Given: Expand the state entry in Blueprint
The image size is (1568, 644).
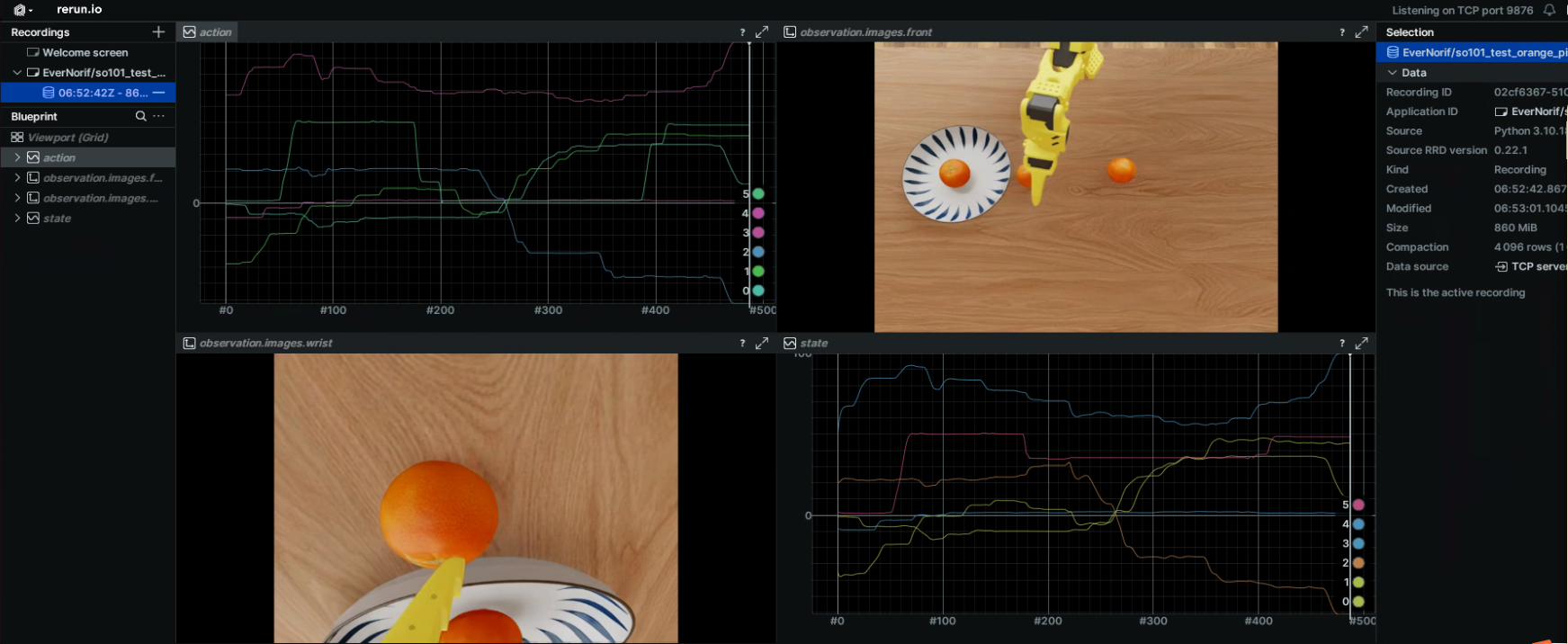Looking at the screenshot, I should (17, 218).
